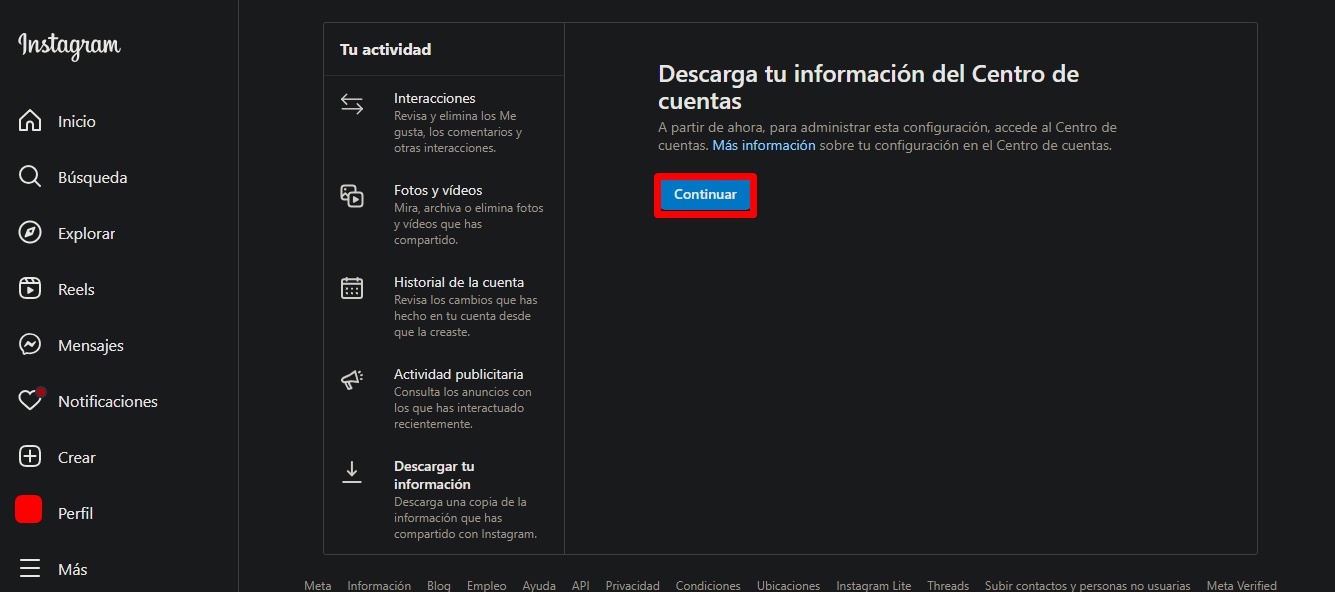Click the Descargar tu información download icon

click(352, 472)
